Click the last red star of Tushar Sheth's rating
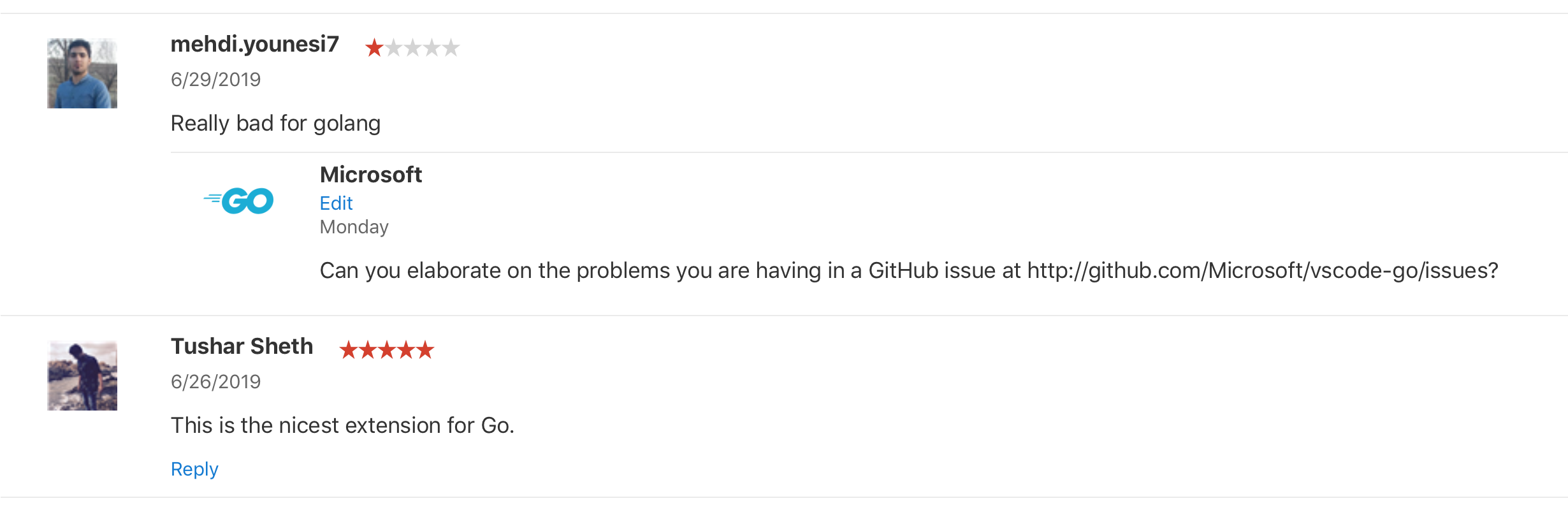1568x510 pixels. click(424, 349)
